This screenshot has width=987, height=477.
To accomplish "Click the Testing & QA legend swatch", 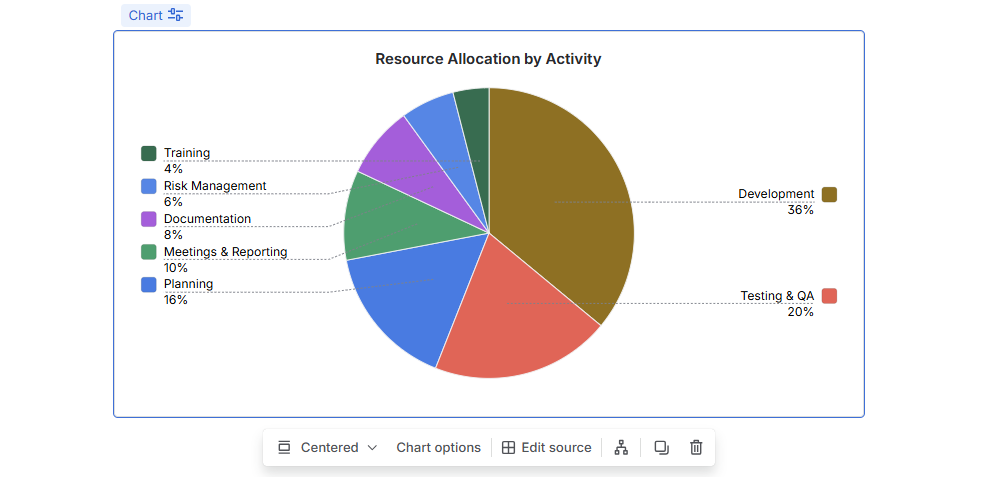I will tap(829, 296).
